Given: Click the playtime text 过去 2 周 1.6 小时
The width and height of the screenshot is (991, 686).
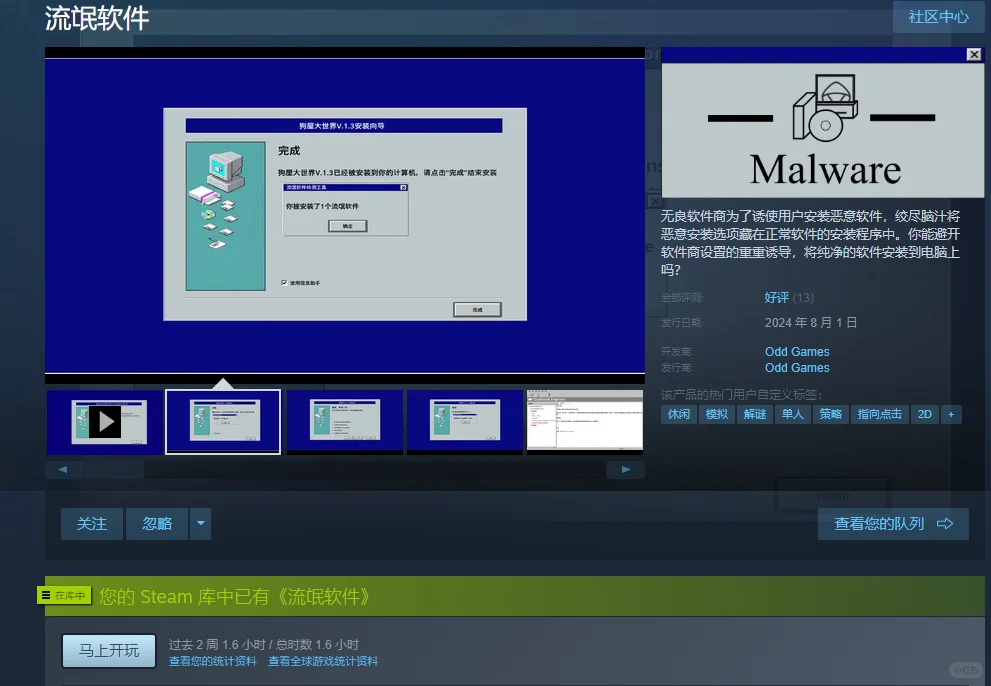Looking at the screenshot, I should click(217, 644).
